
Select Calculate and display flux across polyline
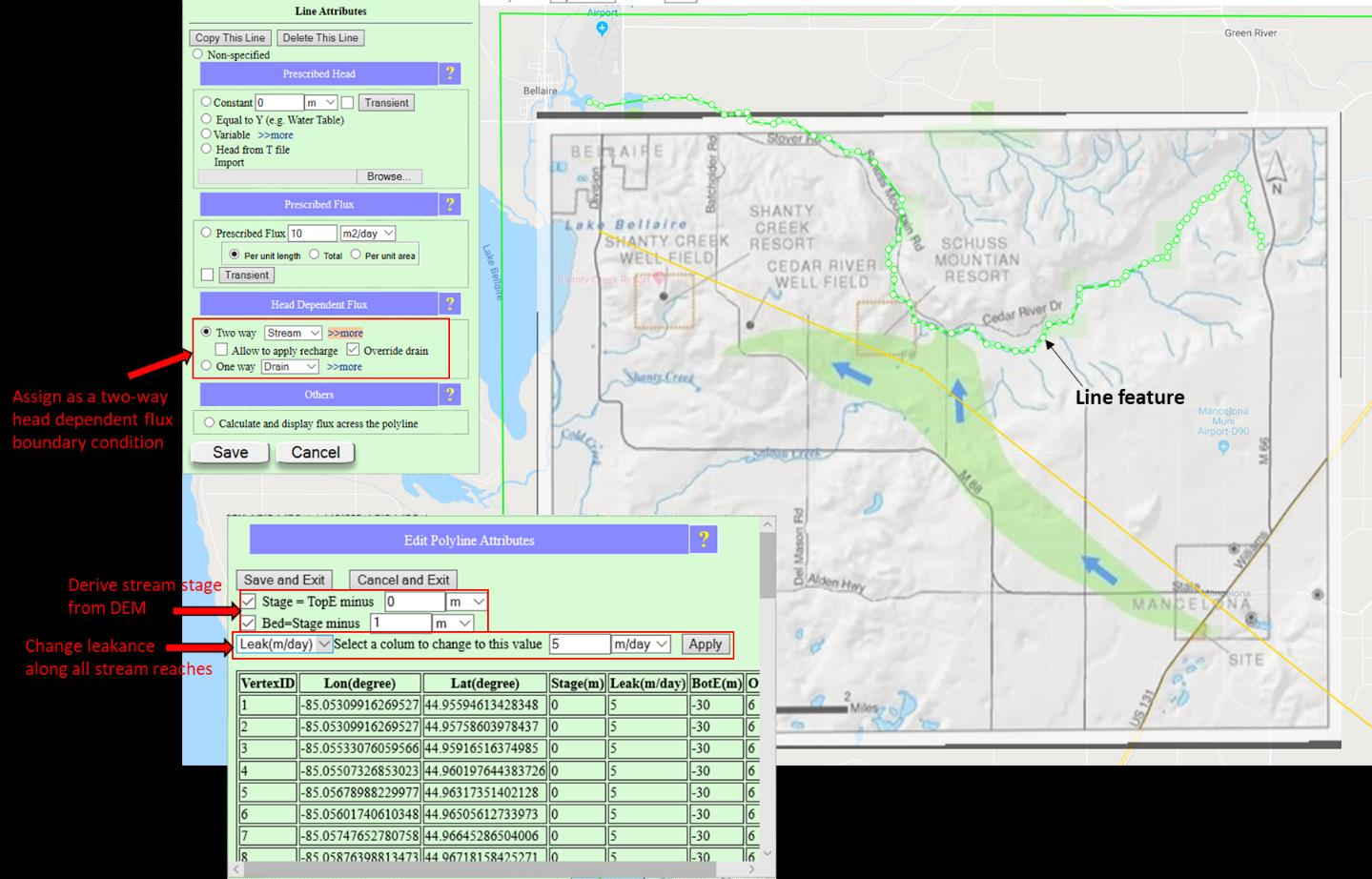point(209,422)
